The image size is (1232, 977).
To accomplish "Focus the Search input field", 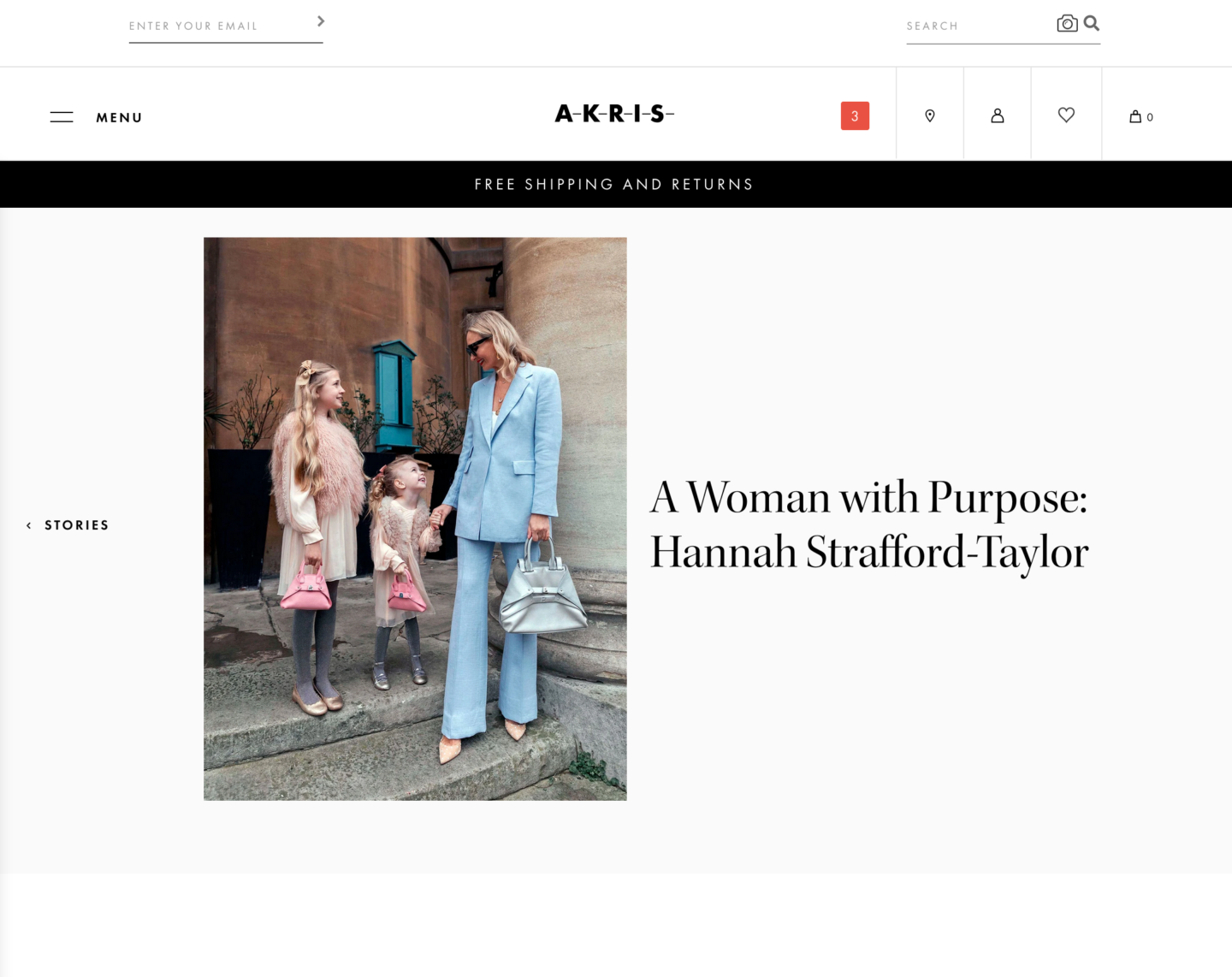I will 980,27.
